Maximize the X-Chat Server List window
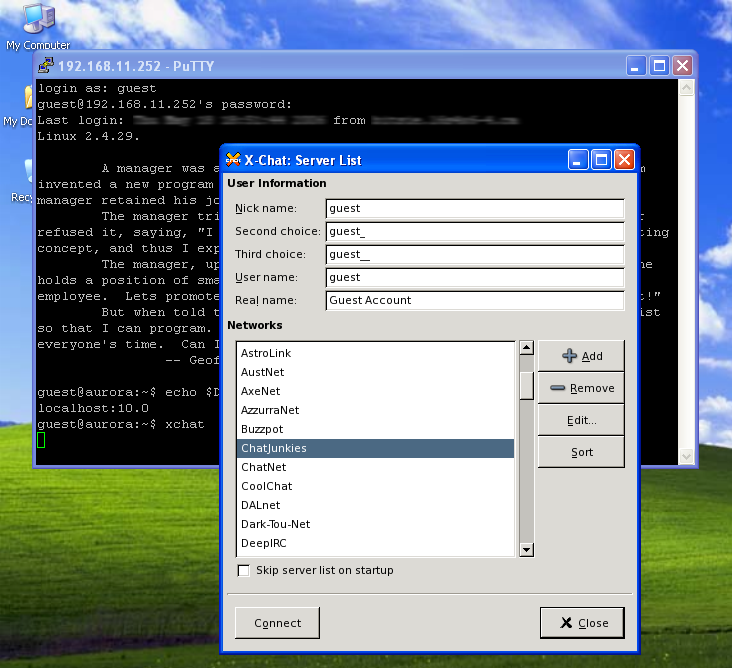Viewport: 732px width, 668px height. 601,160
